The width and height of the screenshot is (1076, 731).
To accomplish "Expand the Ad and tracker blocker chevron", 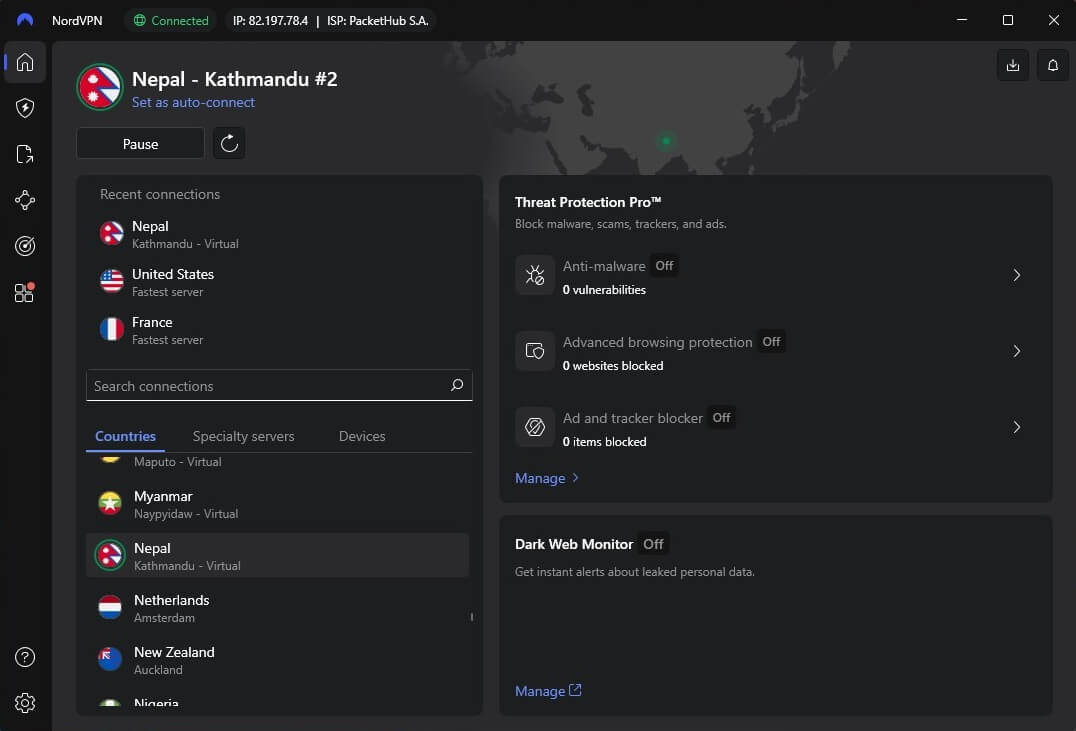I will 1016,427.
